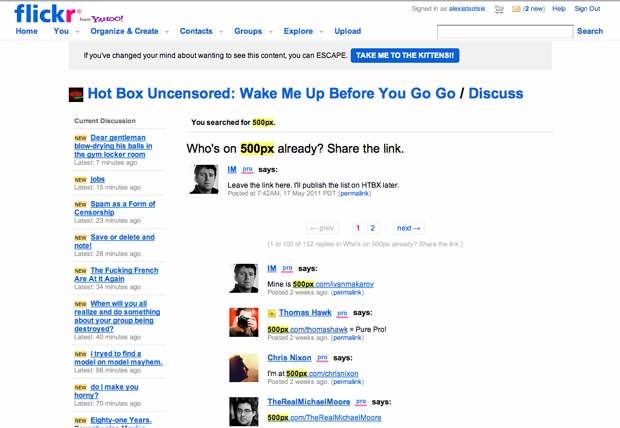This screenshot has width=620, height=428.
Task: Open the Groups menu
Action: coord(248,31)
